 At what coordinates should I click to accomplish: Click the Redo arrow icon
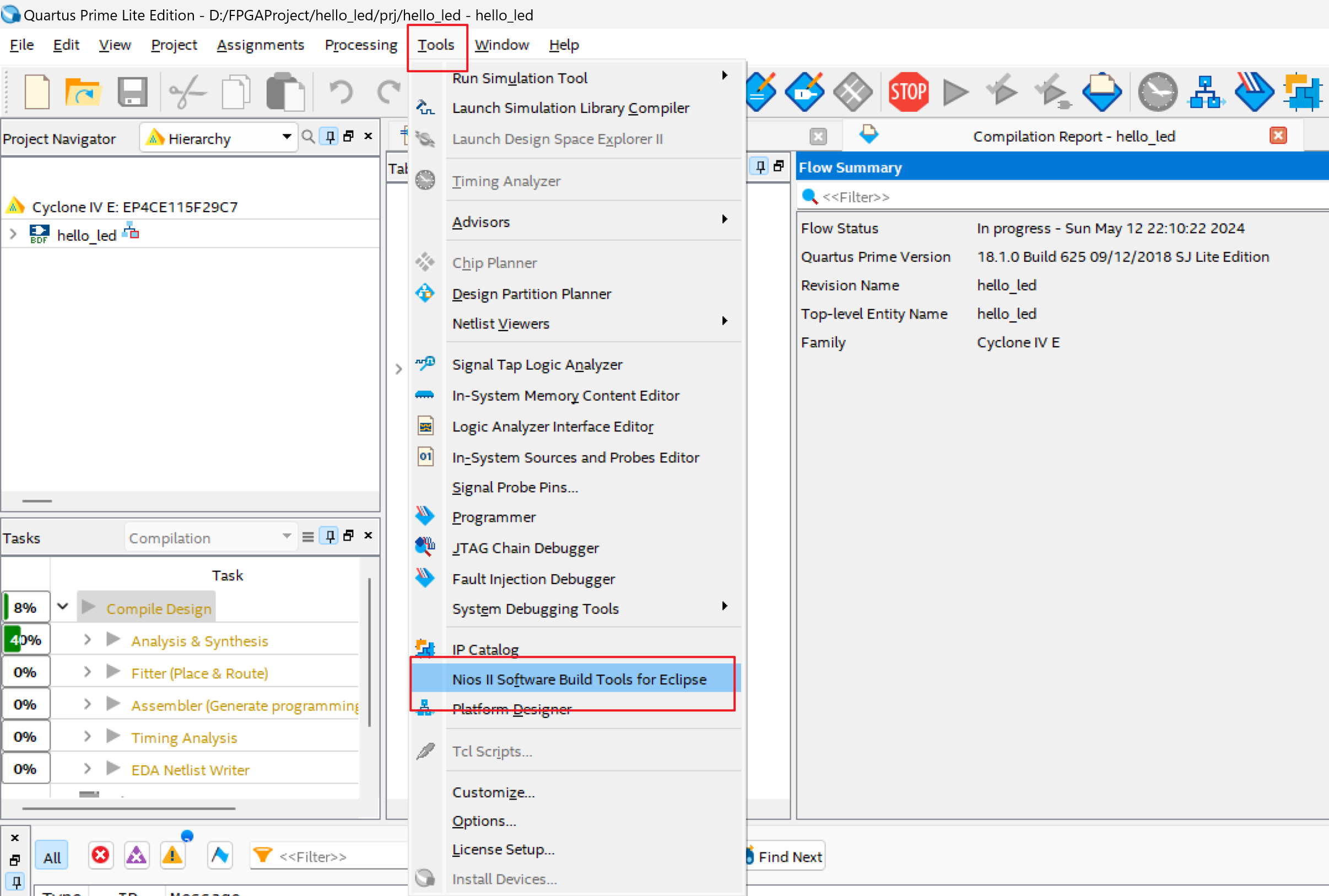point(390,91)
